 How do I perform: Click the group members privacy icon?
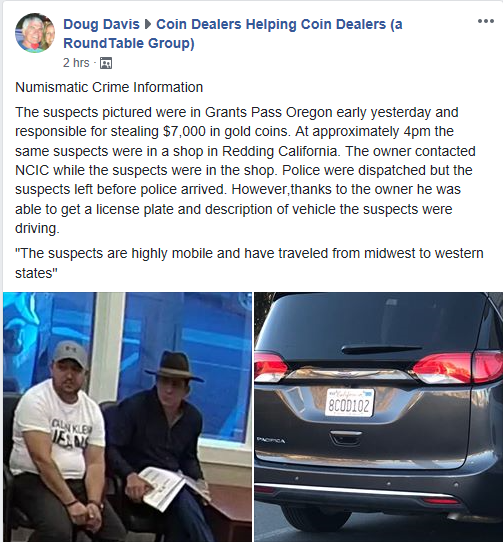[106, 63]
